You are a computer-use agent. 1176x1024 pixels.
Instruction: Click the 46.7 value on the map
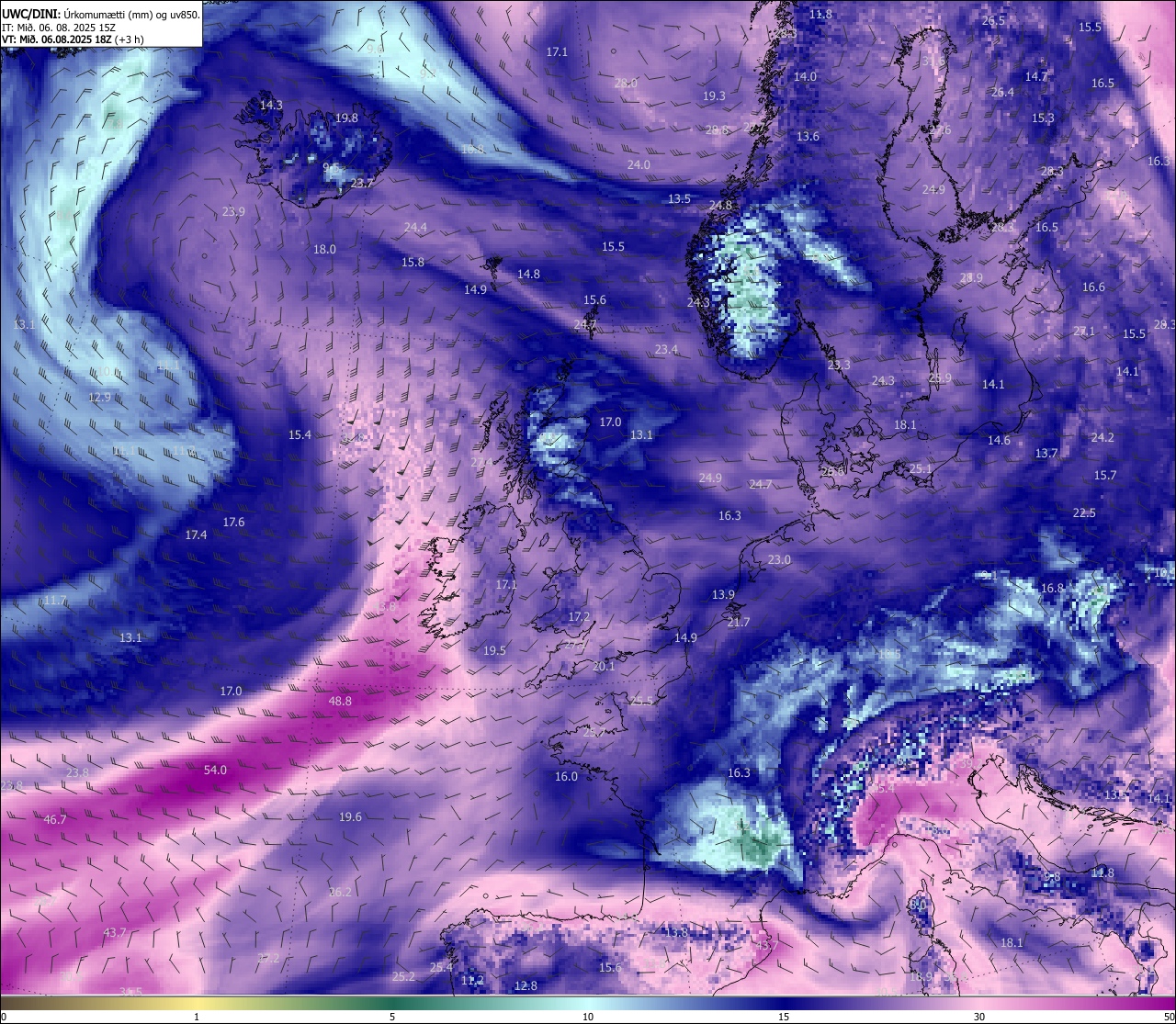point(55,819)
